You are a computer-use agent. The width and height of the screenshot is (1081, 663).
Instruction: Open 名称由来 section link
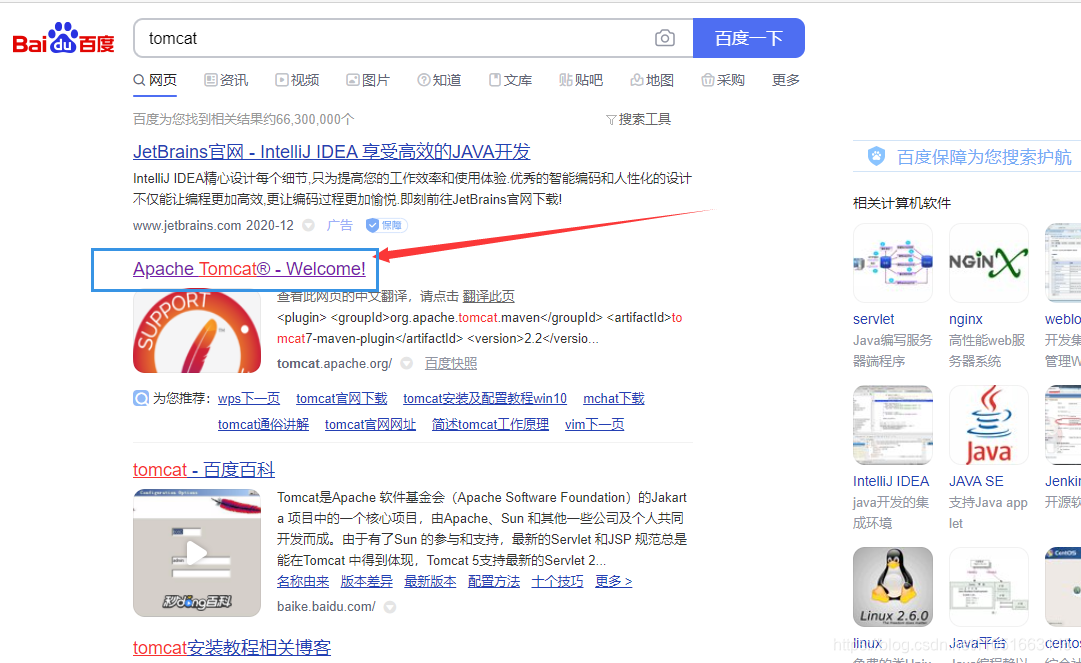[x=303, y=582]
